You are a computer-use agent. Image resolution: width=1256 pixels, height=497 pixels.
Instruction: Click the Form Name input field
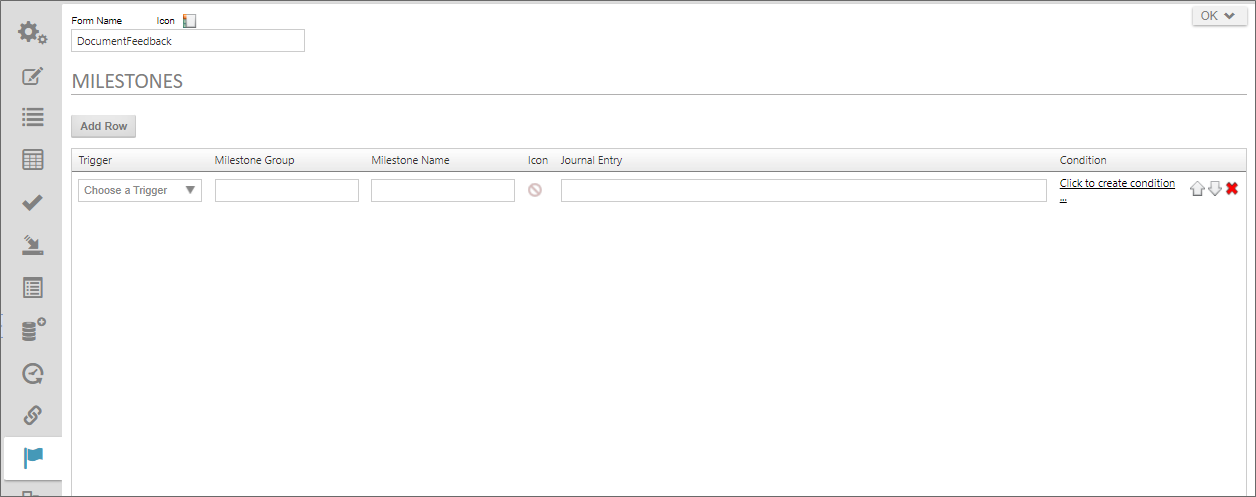(188, 41)
